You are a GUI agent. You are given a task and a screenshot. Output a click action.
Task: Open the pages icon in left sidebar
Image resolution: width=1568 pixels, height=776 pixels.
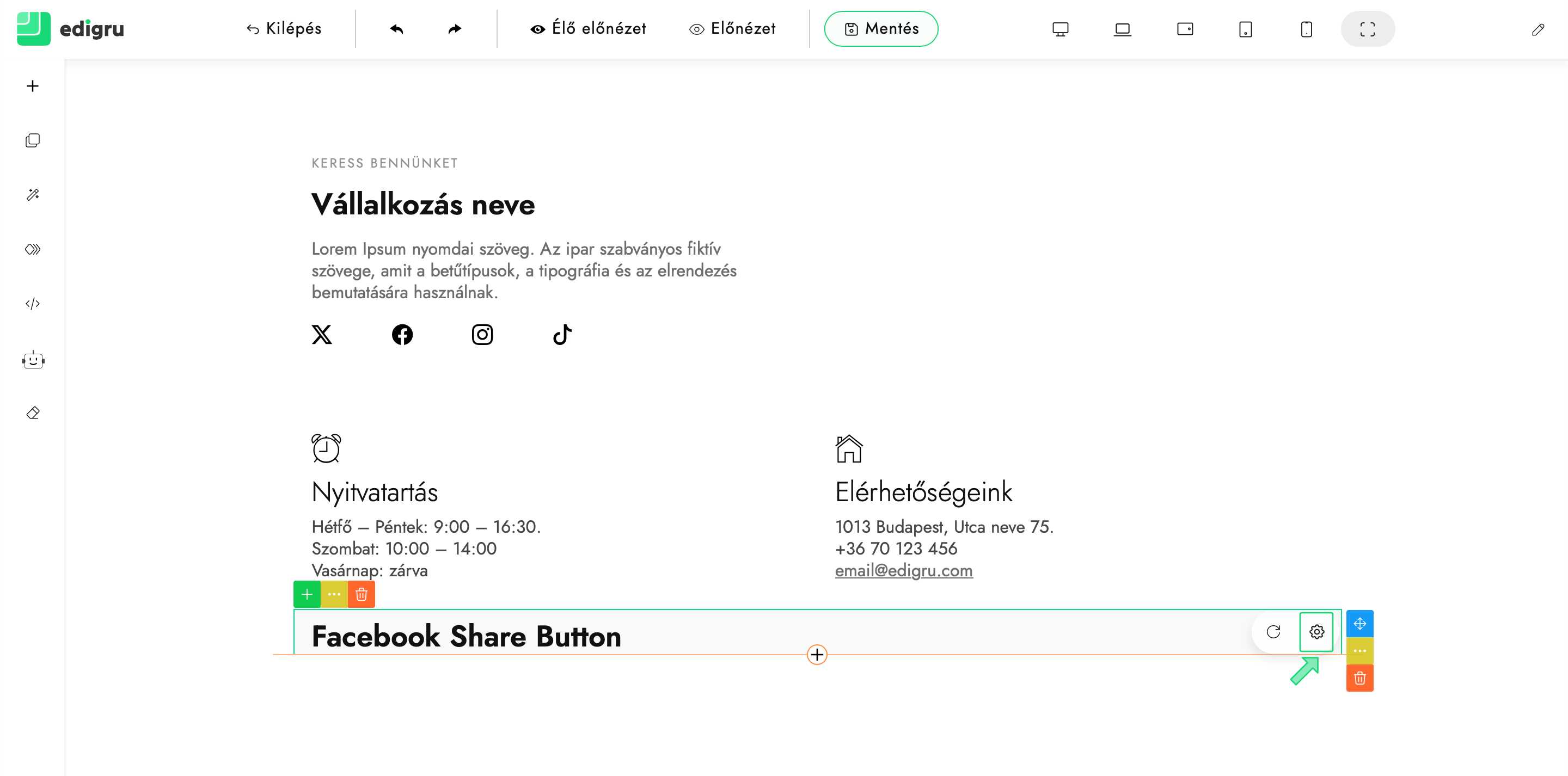click(33, 140)
